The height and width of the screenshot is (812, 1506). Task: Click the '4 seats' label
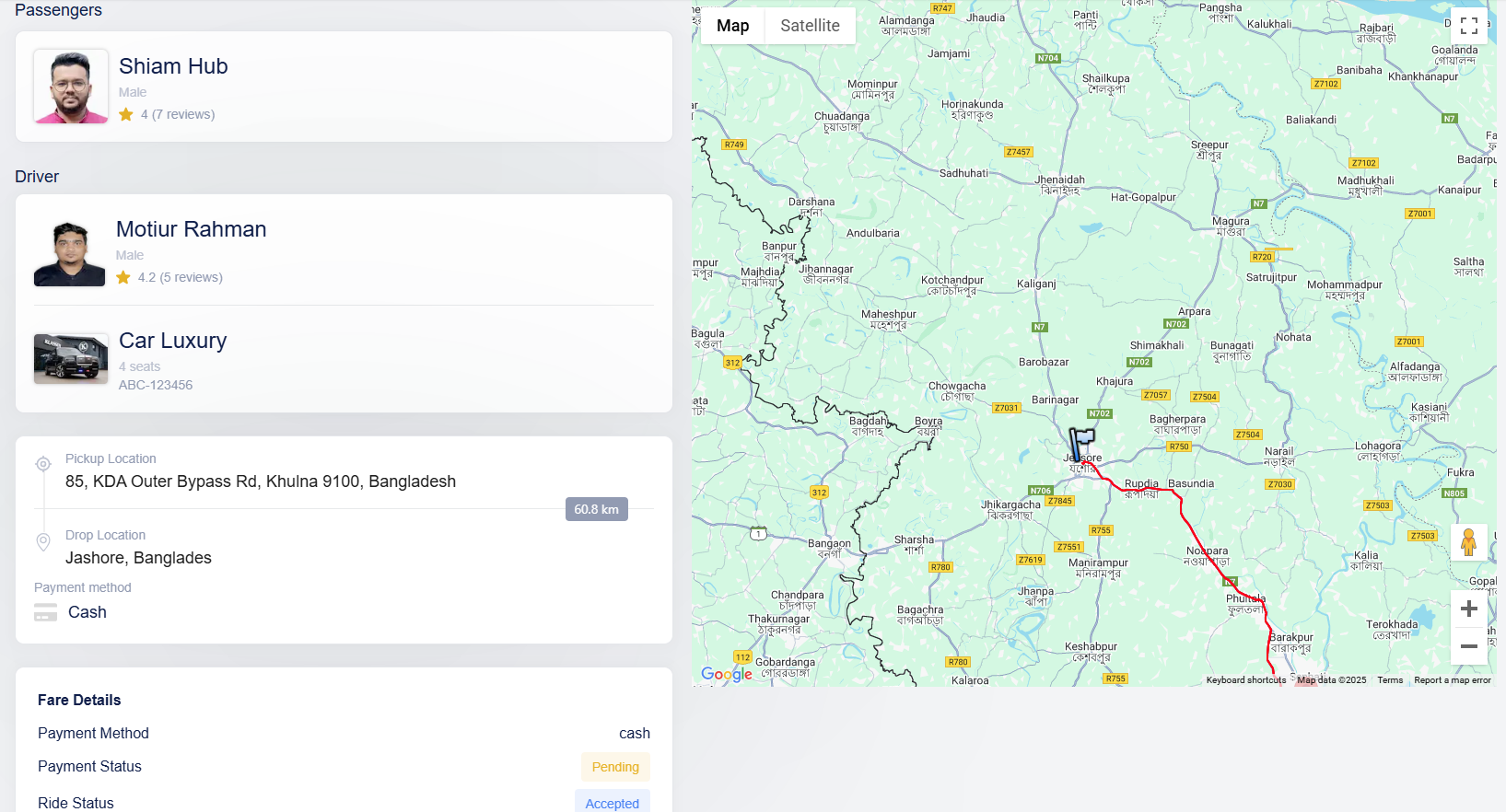[139, 366]
